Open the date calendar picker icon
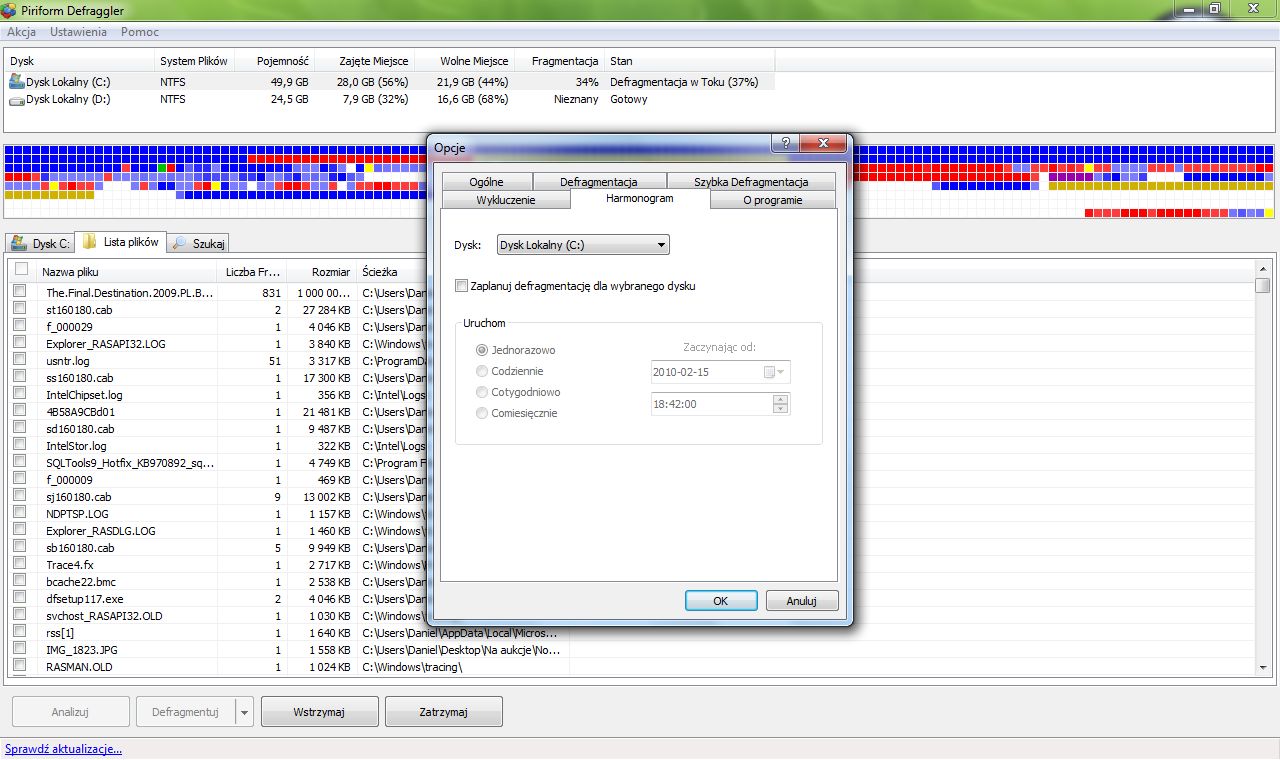 tap(770, 372)
